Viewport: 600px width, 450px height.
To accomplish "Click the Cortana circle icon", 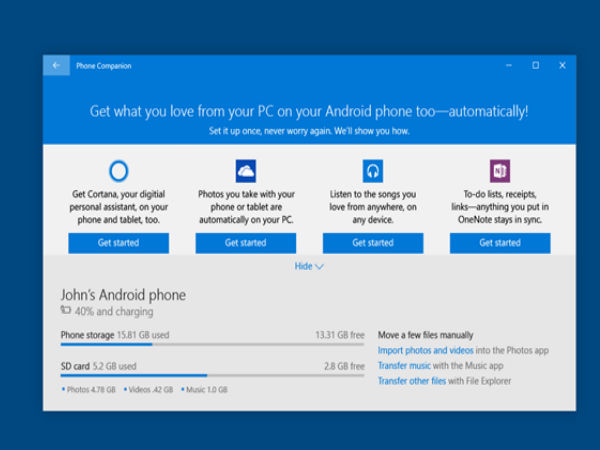I will pyautogui.click(x=118, y=170).
